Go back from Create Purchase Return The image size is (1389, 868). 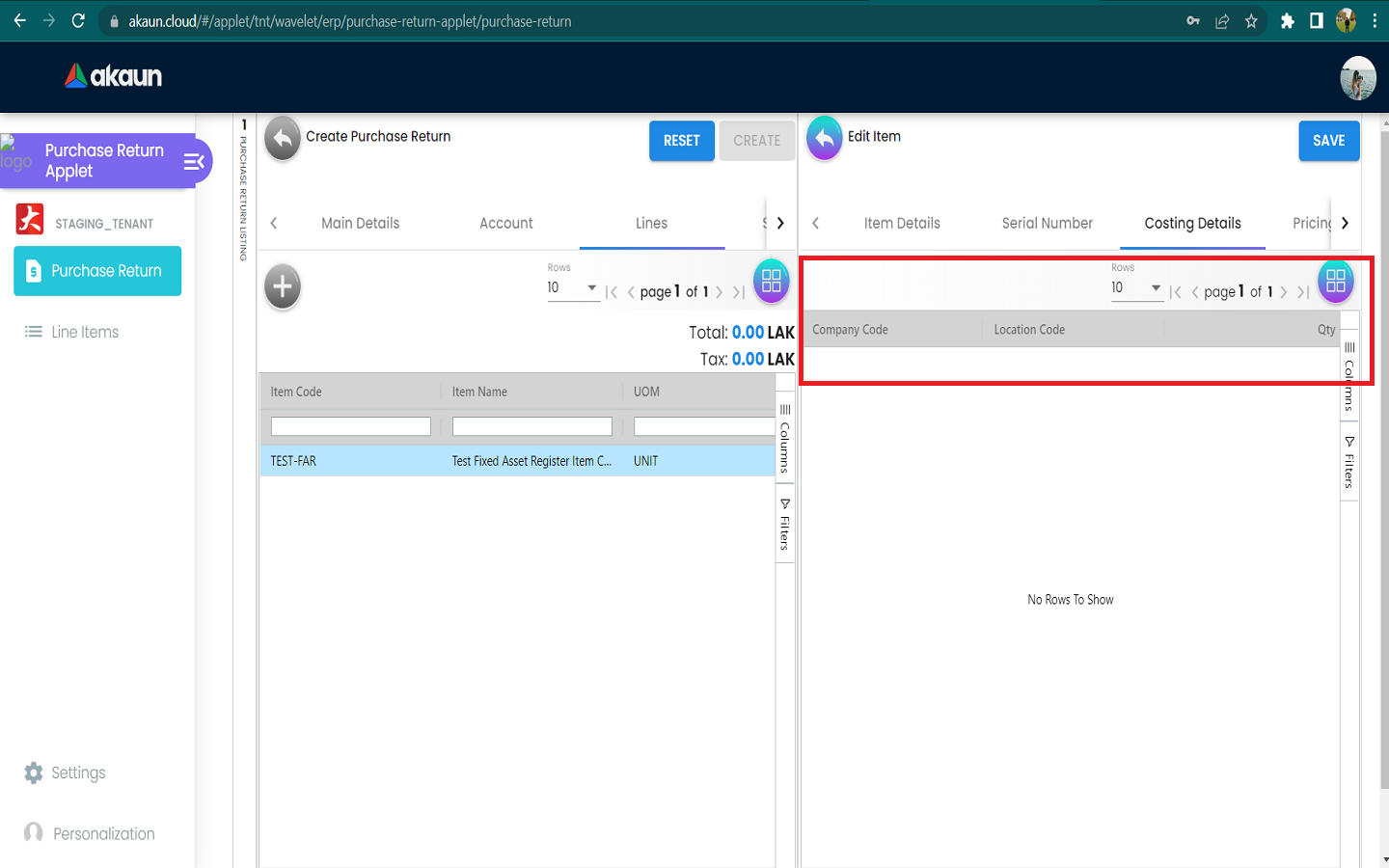(x=283, y=140)
